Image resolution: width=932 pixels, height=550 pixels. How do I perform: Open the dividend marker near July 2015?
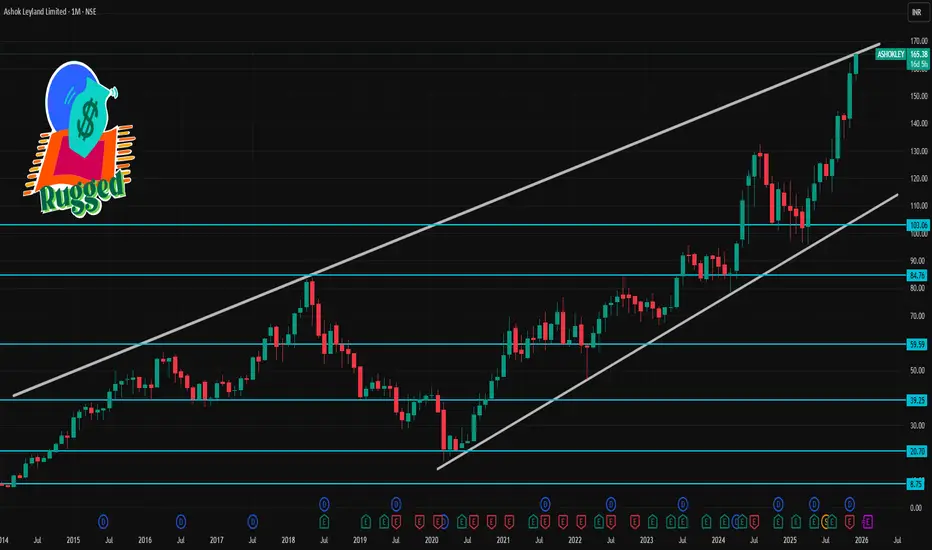(103, 522)
